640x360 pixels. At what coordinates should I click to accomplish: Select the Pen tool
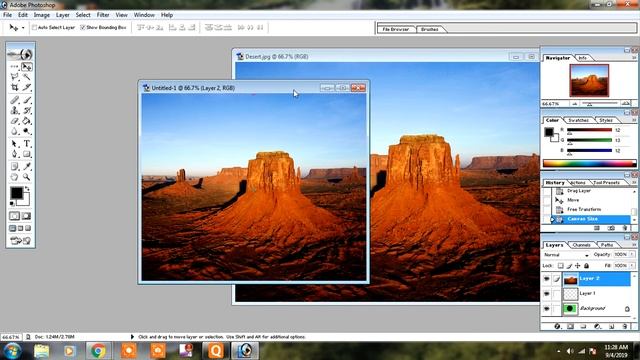coord(15,154)
